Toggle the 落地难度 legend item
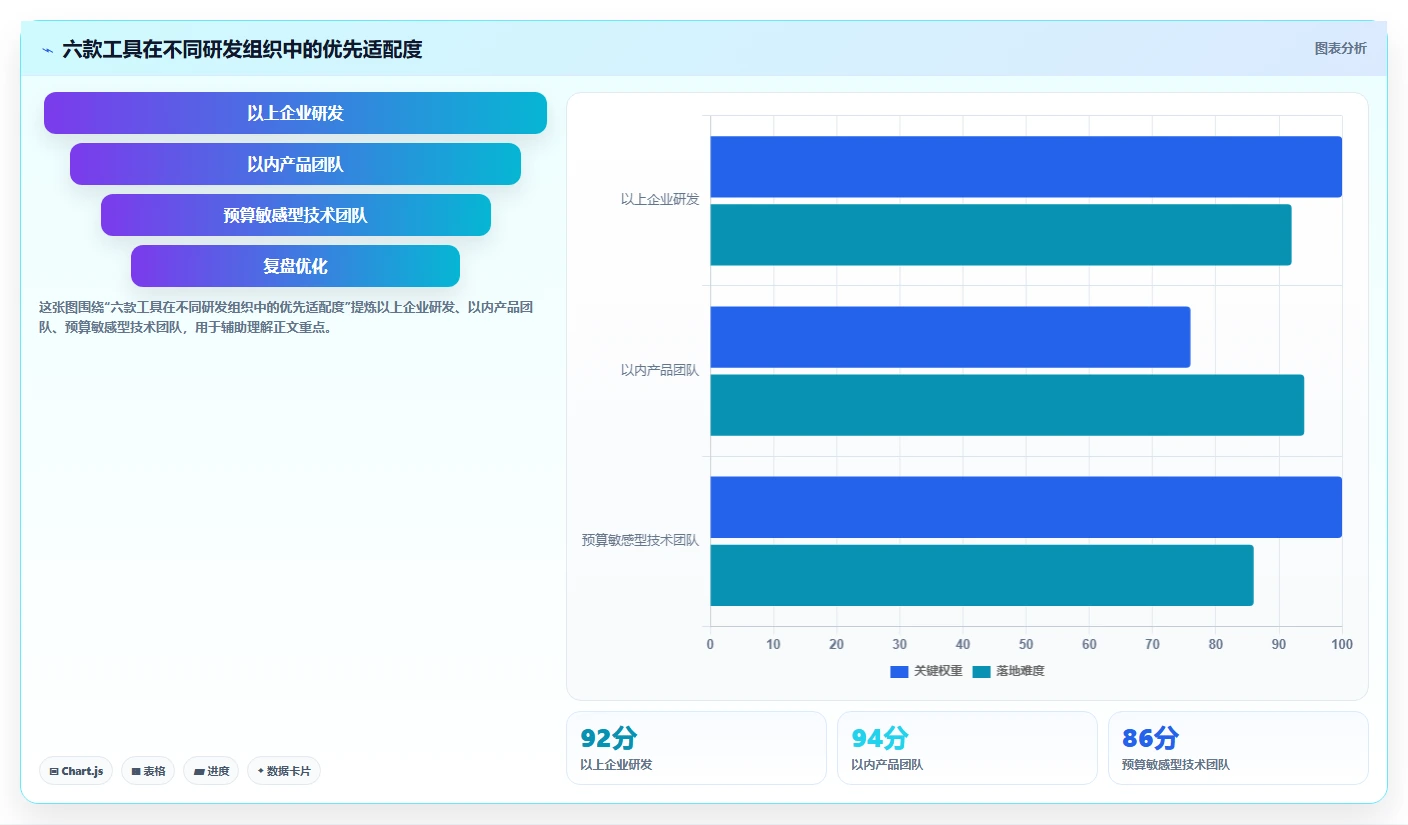Viewport: 1408px width, 825px height. (x=1008, y=671)
